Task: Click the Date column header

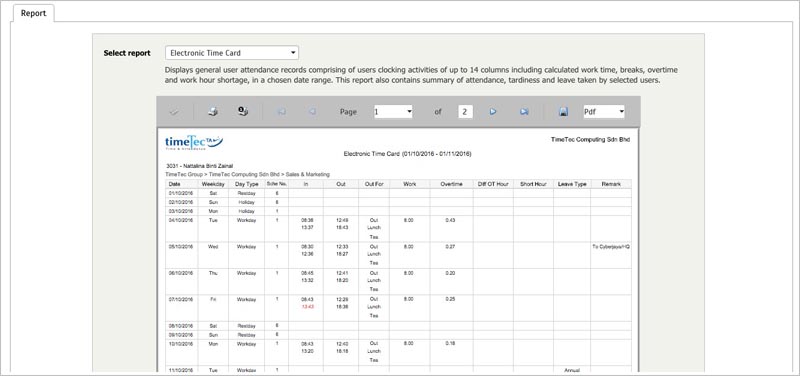Action: (x=175, y=184)
